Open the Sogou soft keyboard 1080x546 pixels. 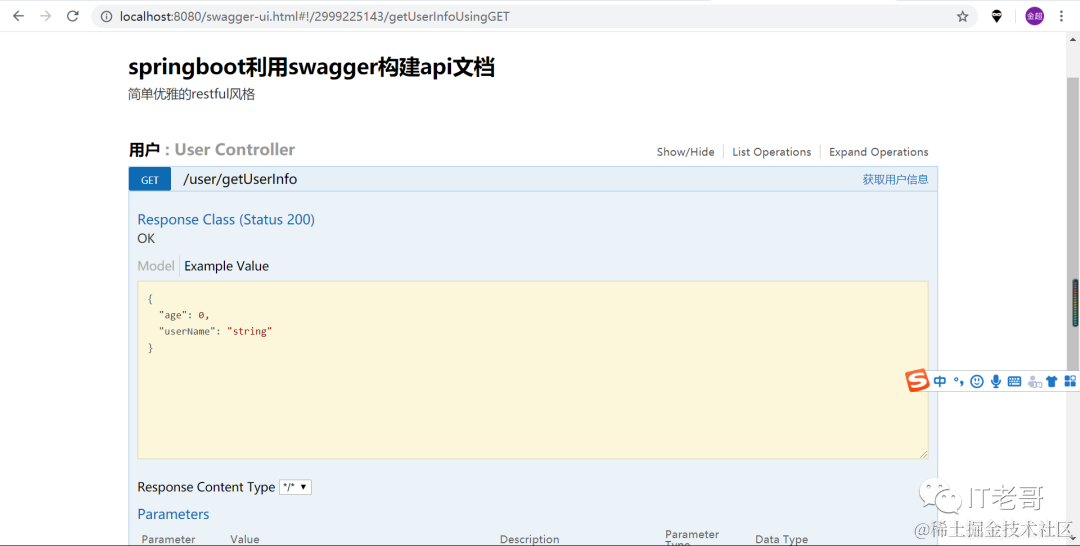click(x=1014, y=381)
